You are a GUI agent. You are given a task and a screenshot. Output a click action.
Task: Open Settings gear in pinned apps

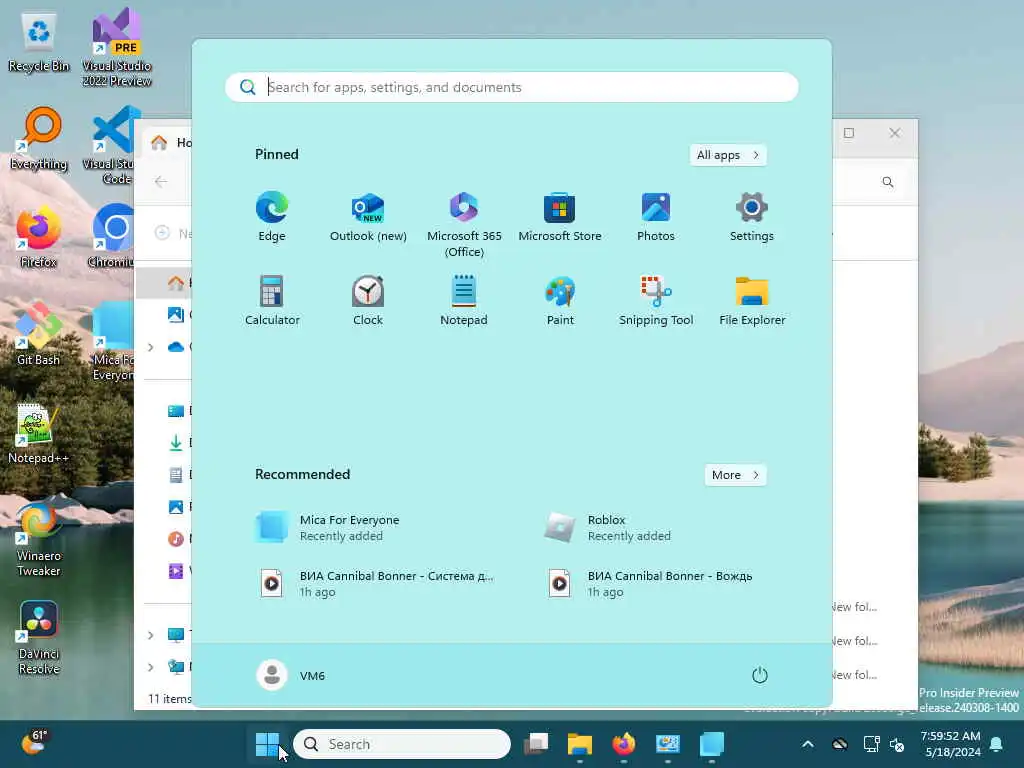pos(752,217)
